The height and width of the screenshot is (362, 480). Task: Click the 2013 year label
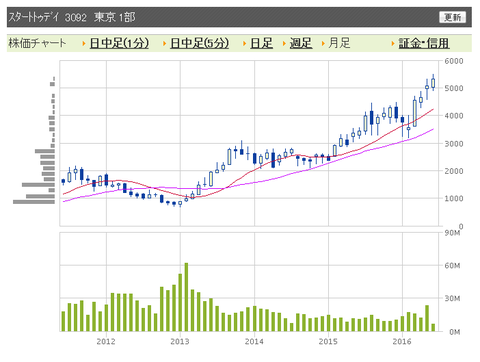click(x=180, y=341)
